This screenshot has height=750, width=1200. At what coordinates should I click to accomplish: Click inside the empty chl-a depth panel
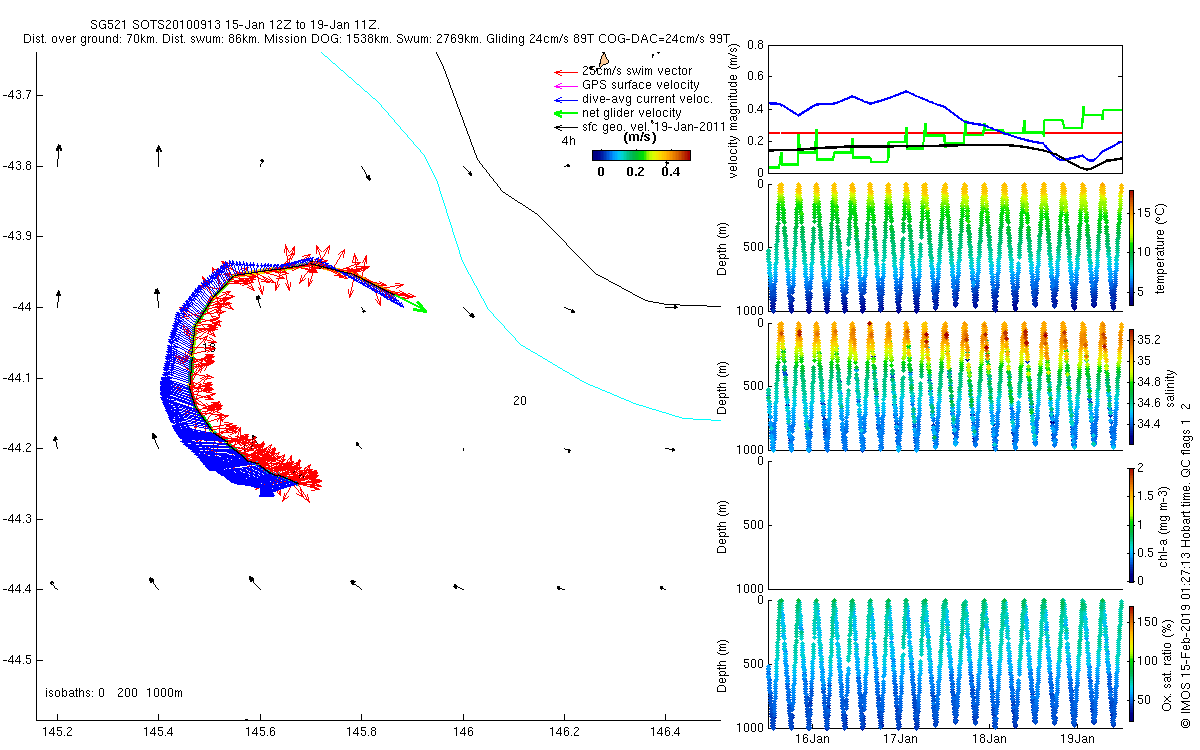(945, 524)
